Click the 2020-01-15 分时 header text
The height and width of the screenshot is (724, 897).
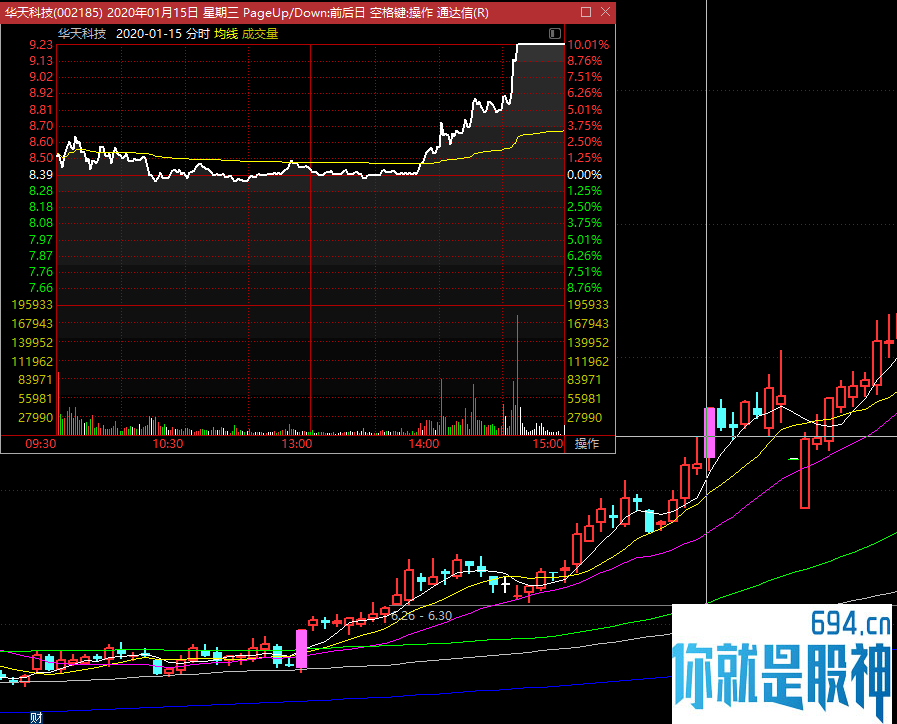tap(163, 34)
